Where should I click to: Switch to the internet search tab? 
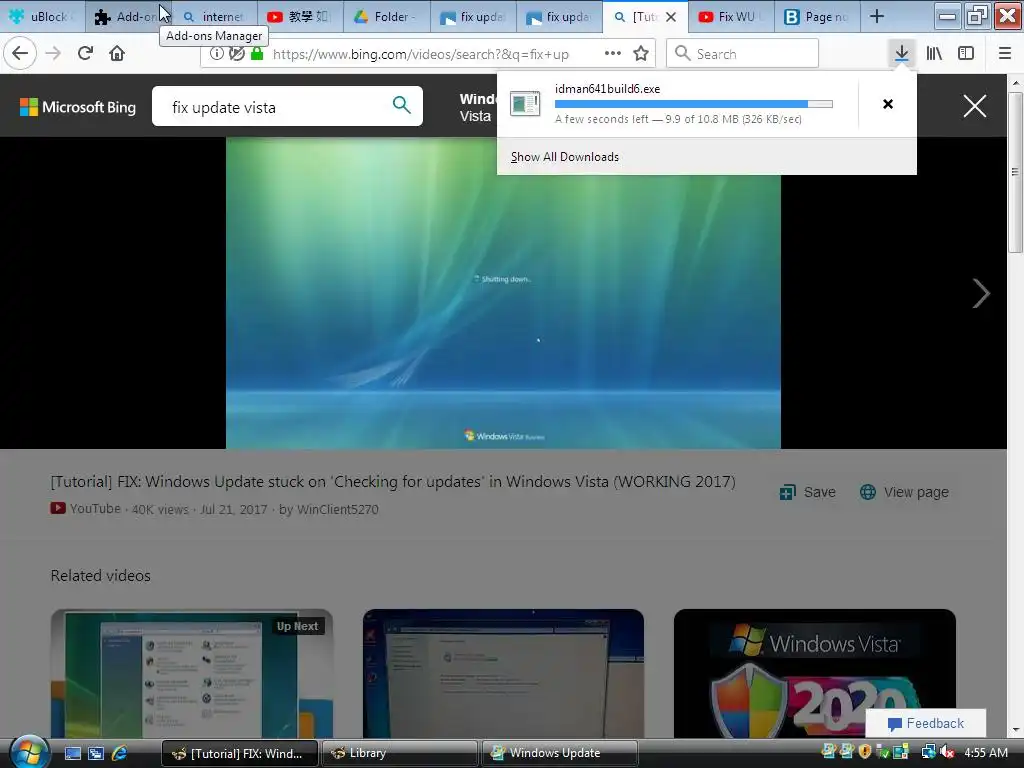pyautogui.click(x=214, y=16)
